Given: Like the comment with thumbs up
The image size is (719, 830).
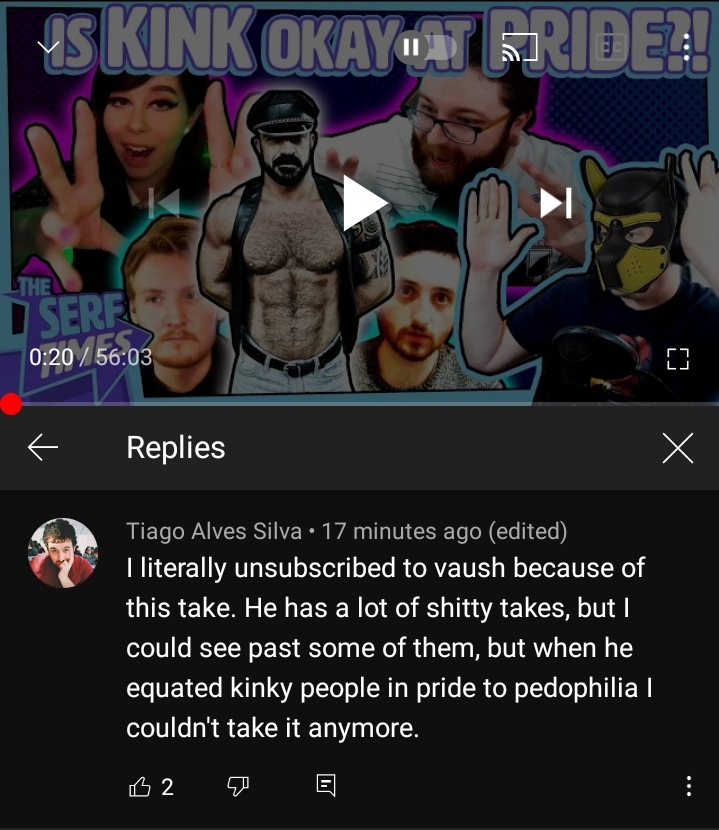Looking at the screenshot, I should 140,787.
